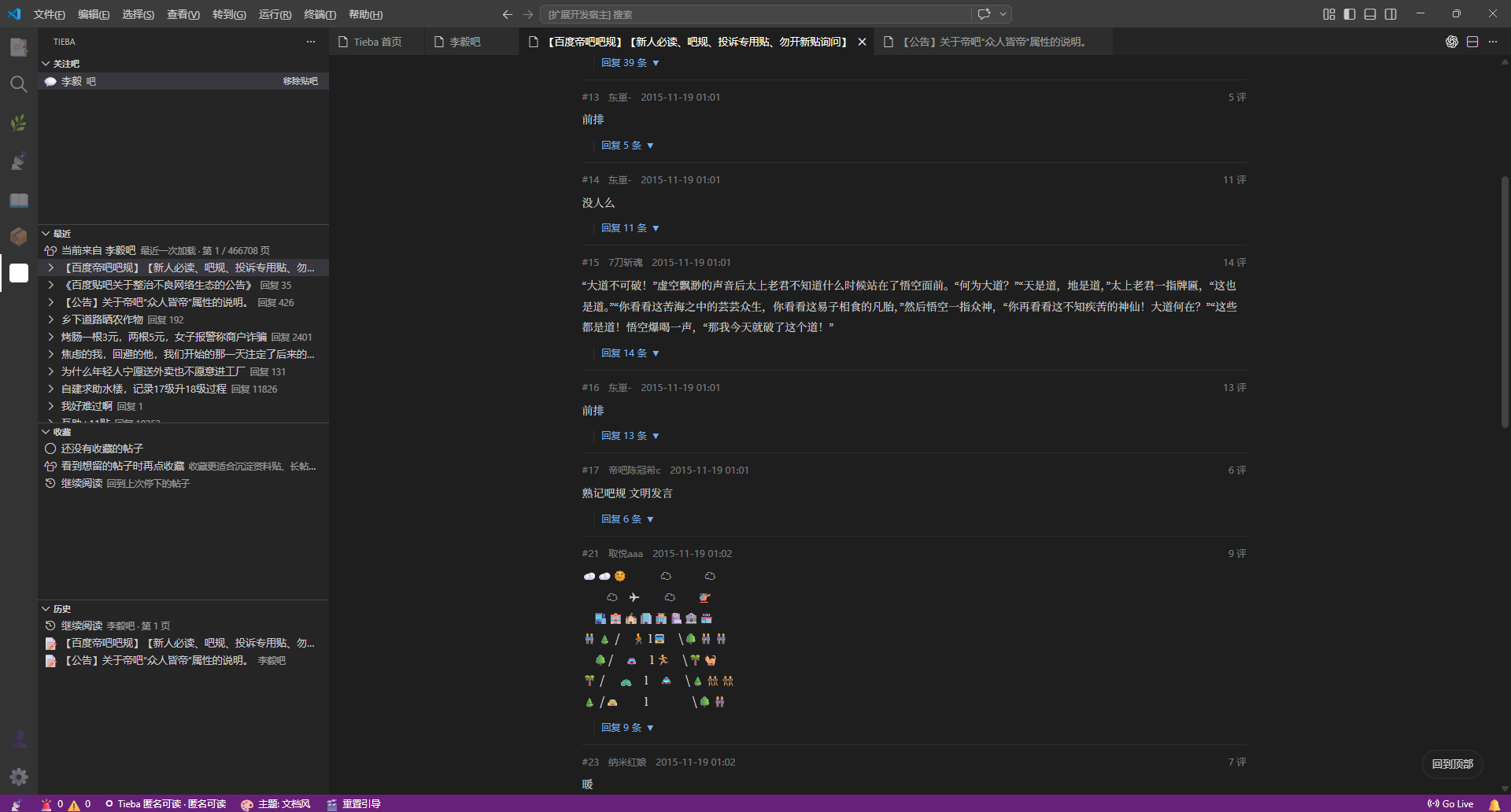Switch to the Tieba 首页 tab
This screenshot has height=812, width=1511.
377,42
